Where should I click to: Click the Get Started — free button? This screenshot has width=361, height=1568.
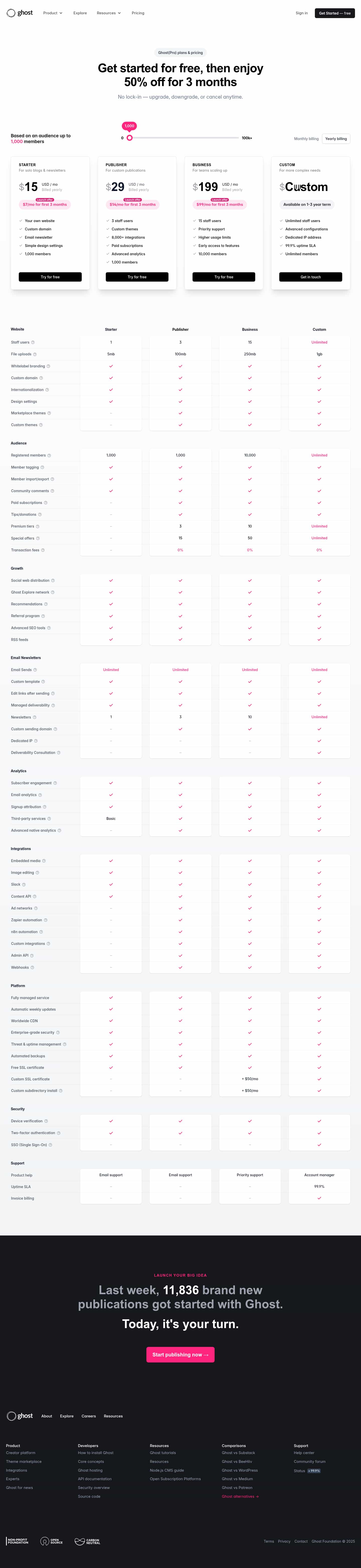[334, 13]
